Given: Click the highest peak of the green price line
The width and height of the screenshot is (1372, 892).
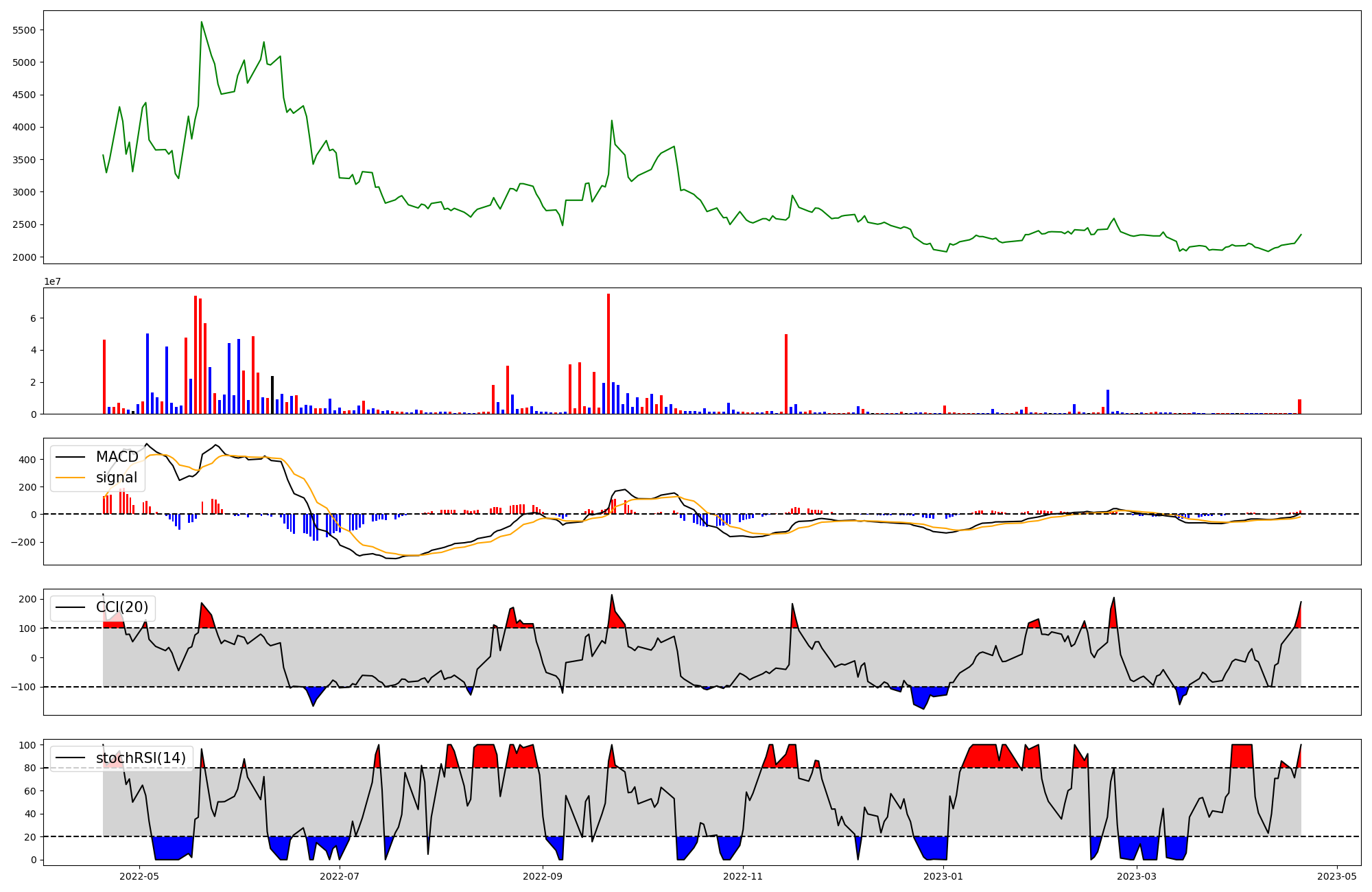Looking at the screenshot, I should coord(201,23).
